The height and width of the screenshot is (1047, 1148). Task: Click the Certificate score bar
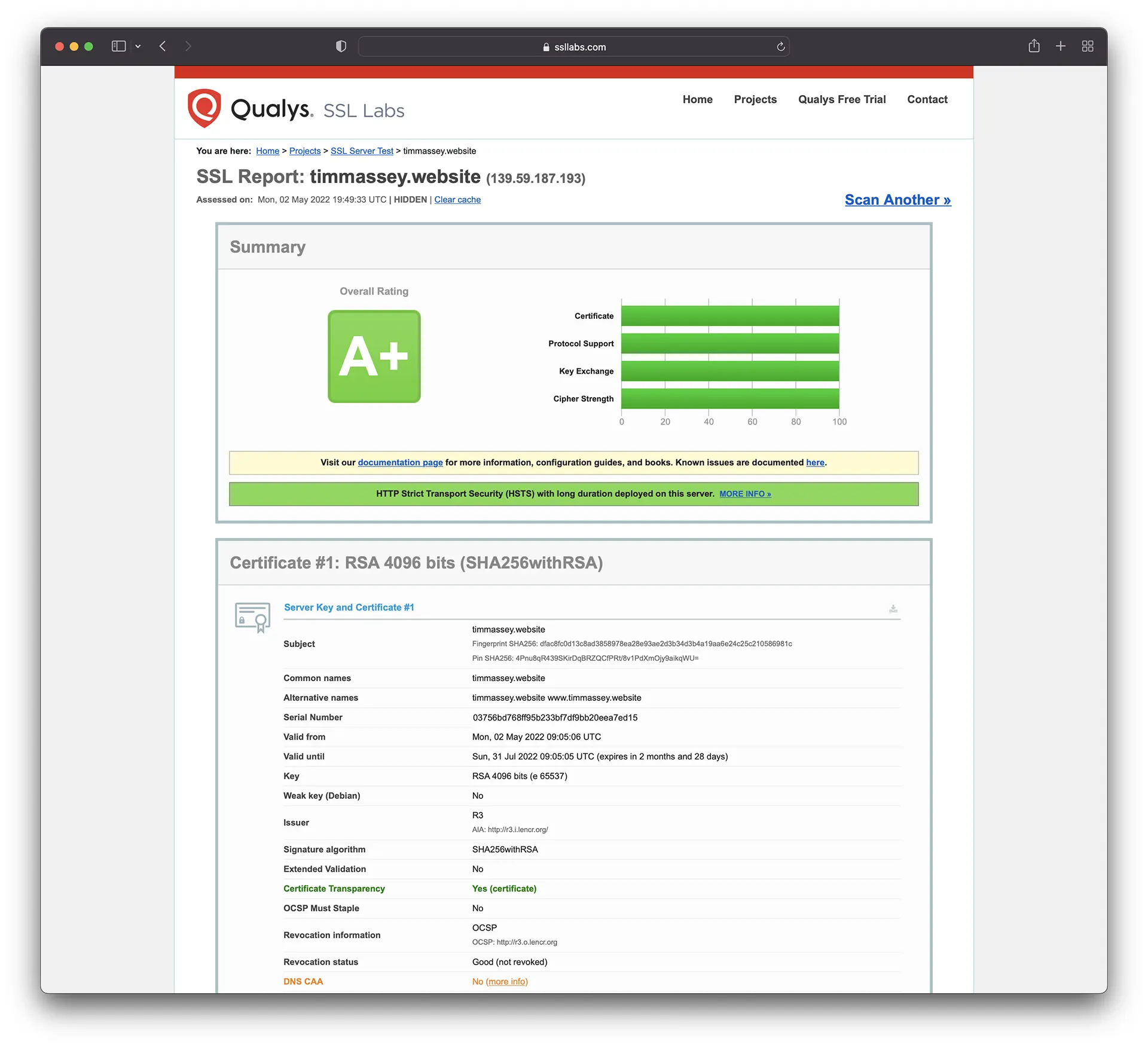730,316
